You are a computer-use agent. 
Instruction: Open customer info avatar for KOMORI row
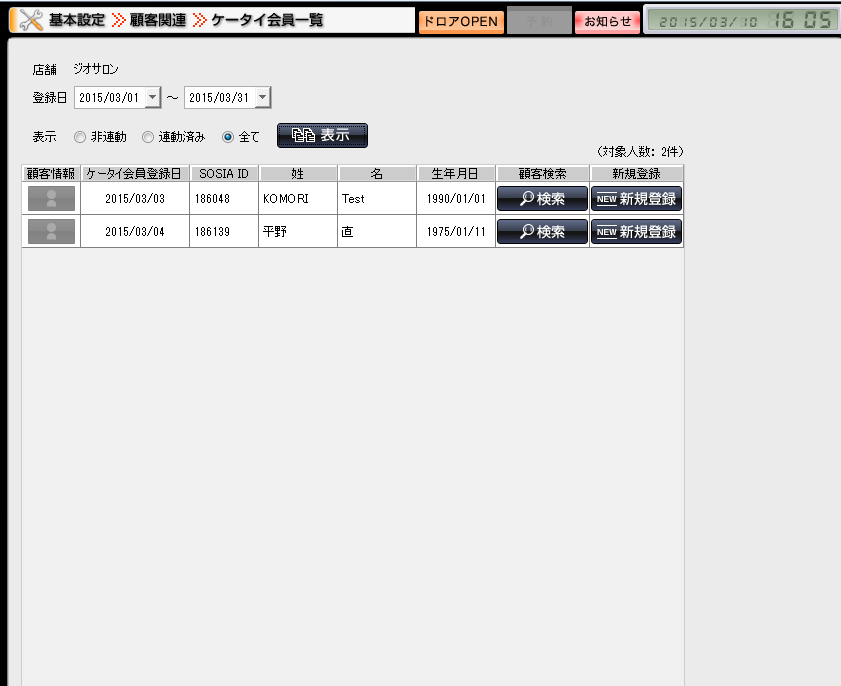point(51,198)
